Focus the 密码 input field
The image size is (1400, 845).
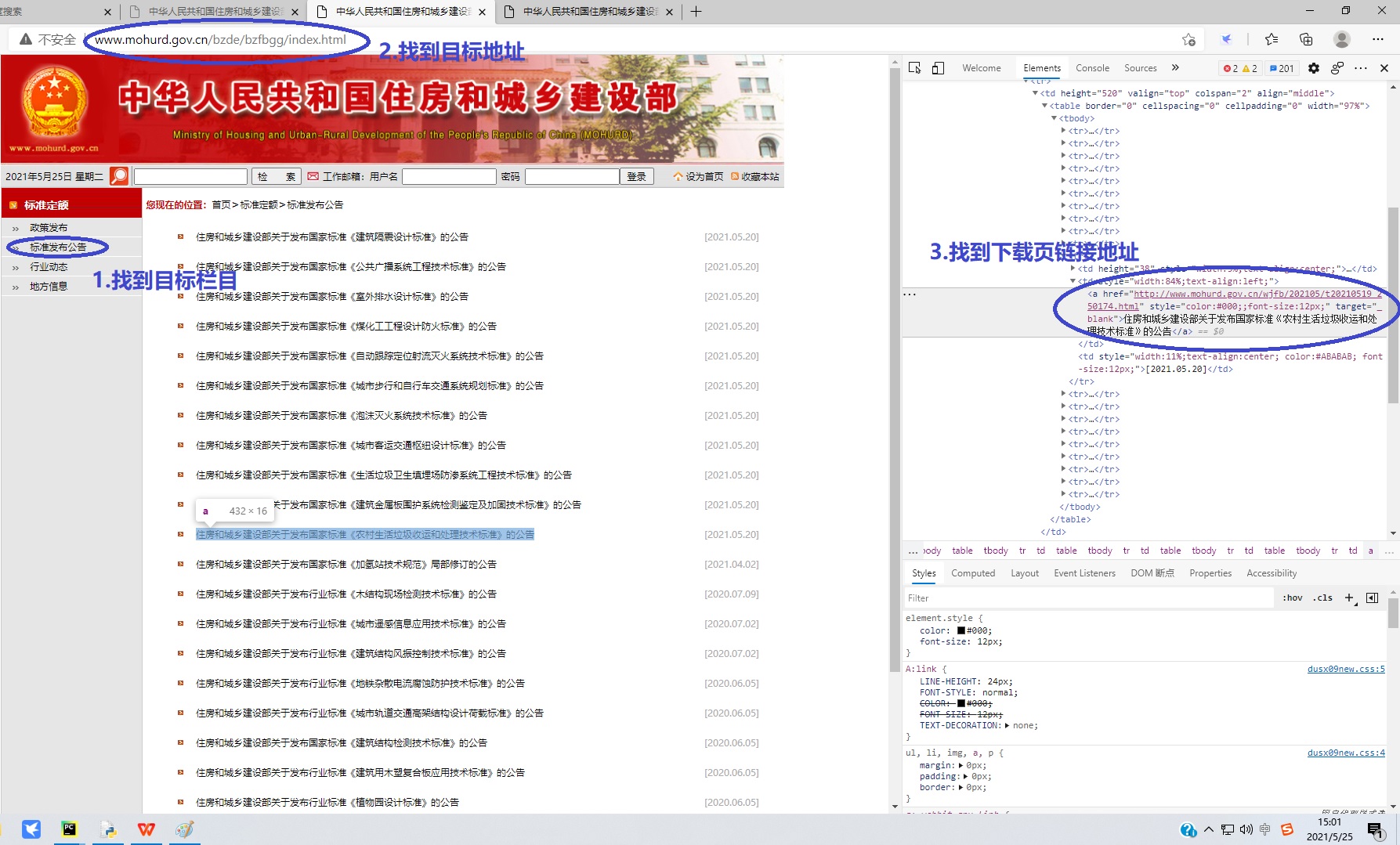tap(572, 176)
